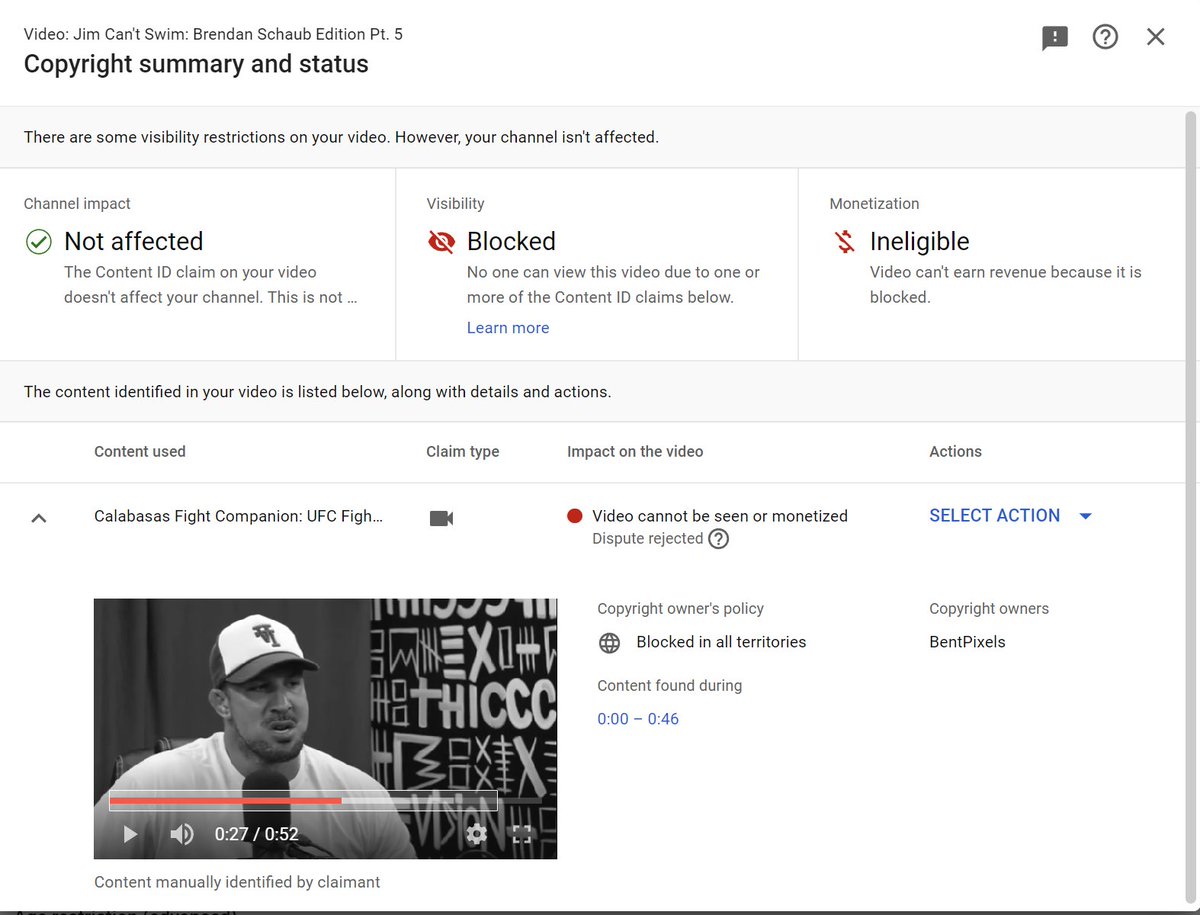
Task: Open the SELECT ACTION dropdown
Action: pyautogui.click(x=1011, y=516)
